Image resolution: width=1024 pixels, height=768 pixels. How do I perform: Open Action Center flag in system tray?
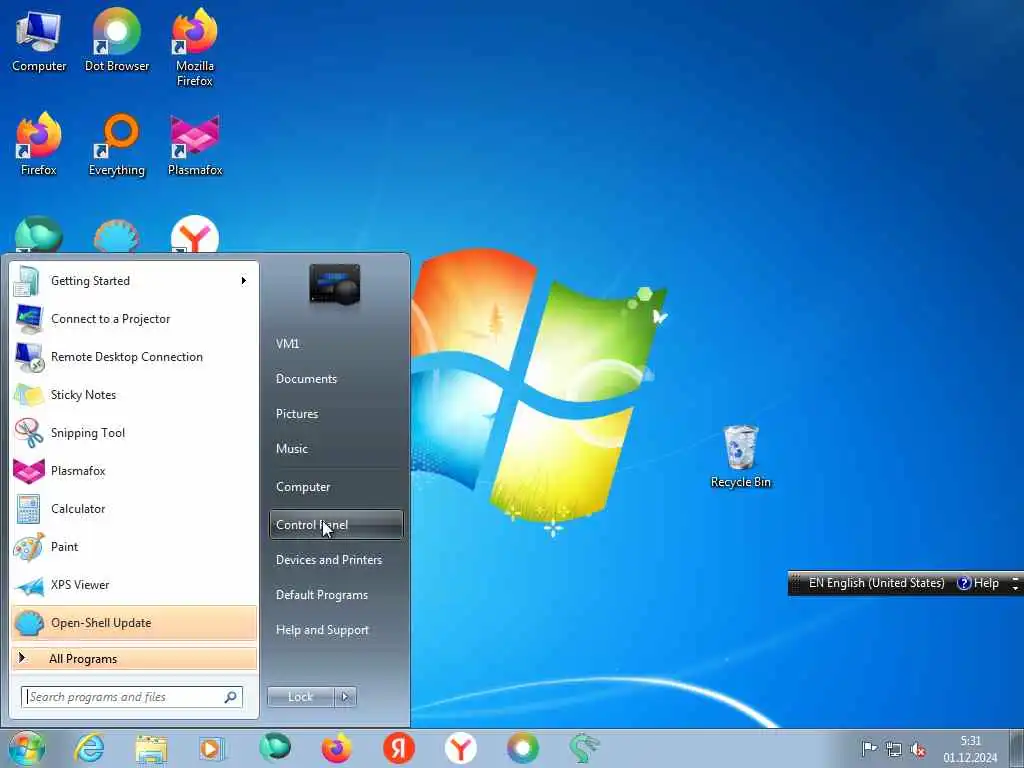tap(869, 749)
